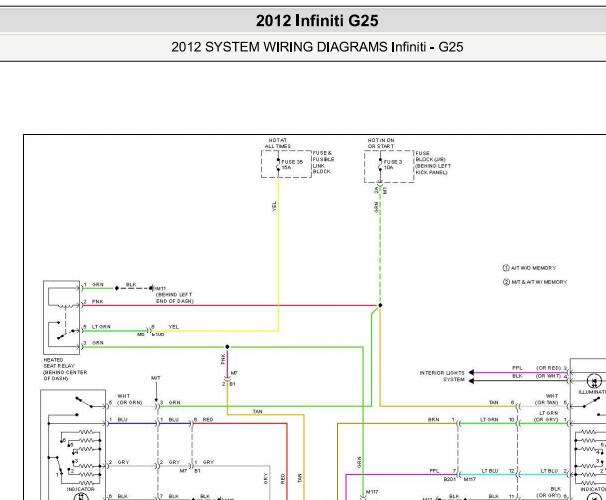Select the 'PPL (OR RED)' wire label
Screen dimensions: 606x500
click(x=536, y=368)
